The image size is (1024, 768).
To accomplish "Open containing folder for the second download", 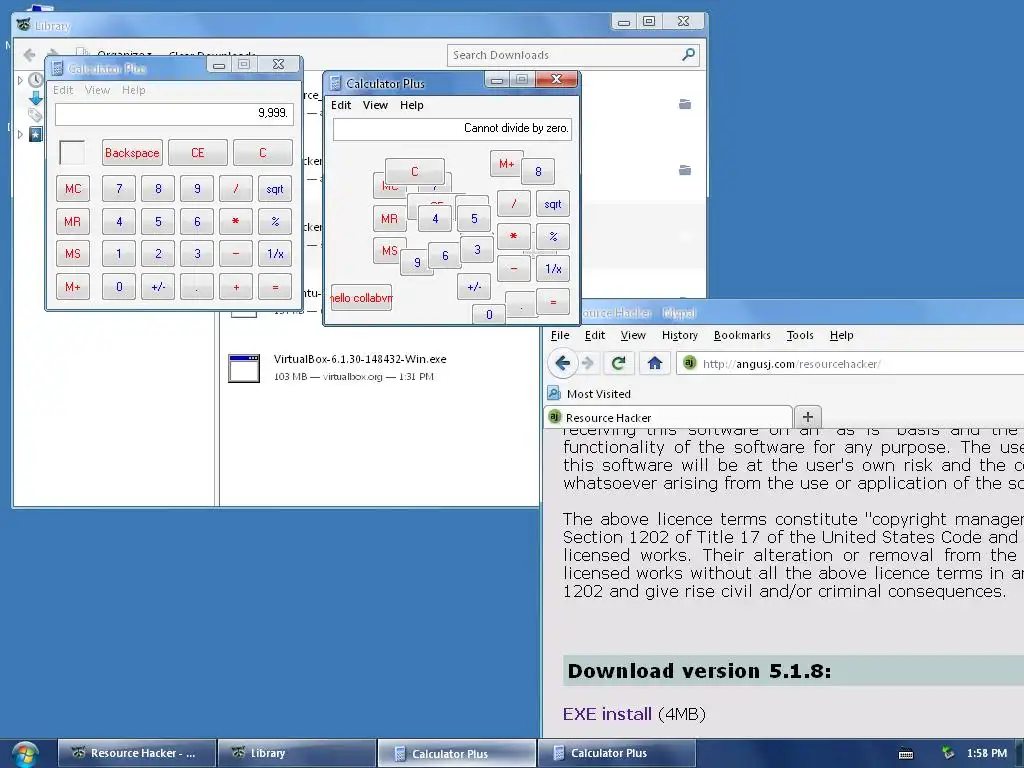I will (x=684, y=170).
